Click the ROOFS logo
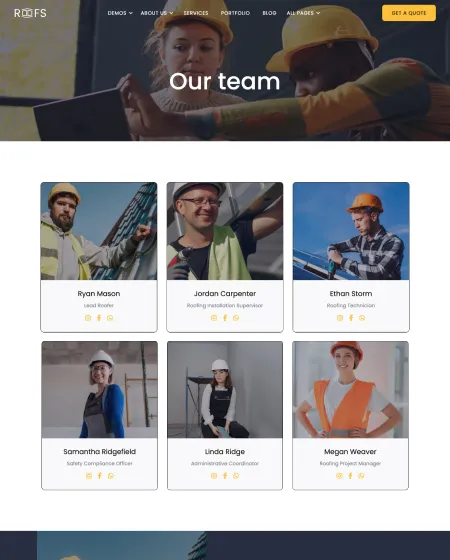Image resolution: width=450 pixels, height=560 pixels. [30, 13]
